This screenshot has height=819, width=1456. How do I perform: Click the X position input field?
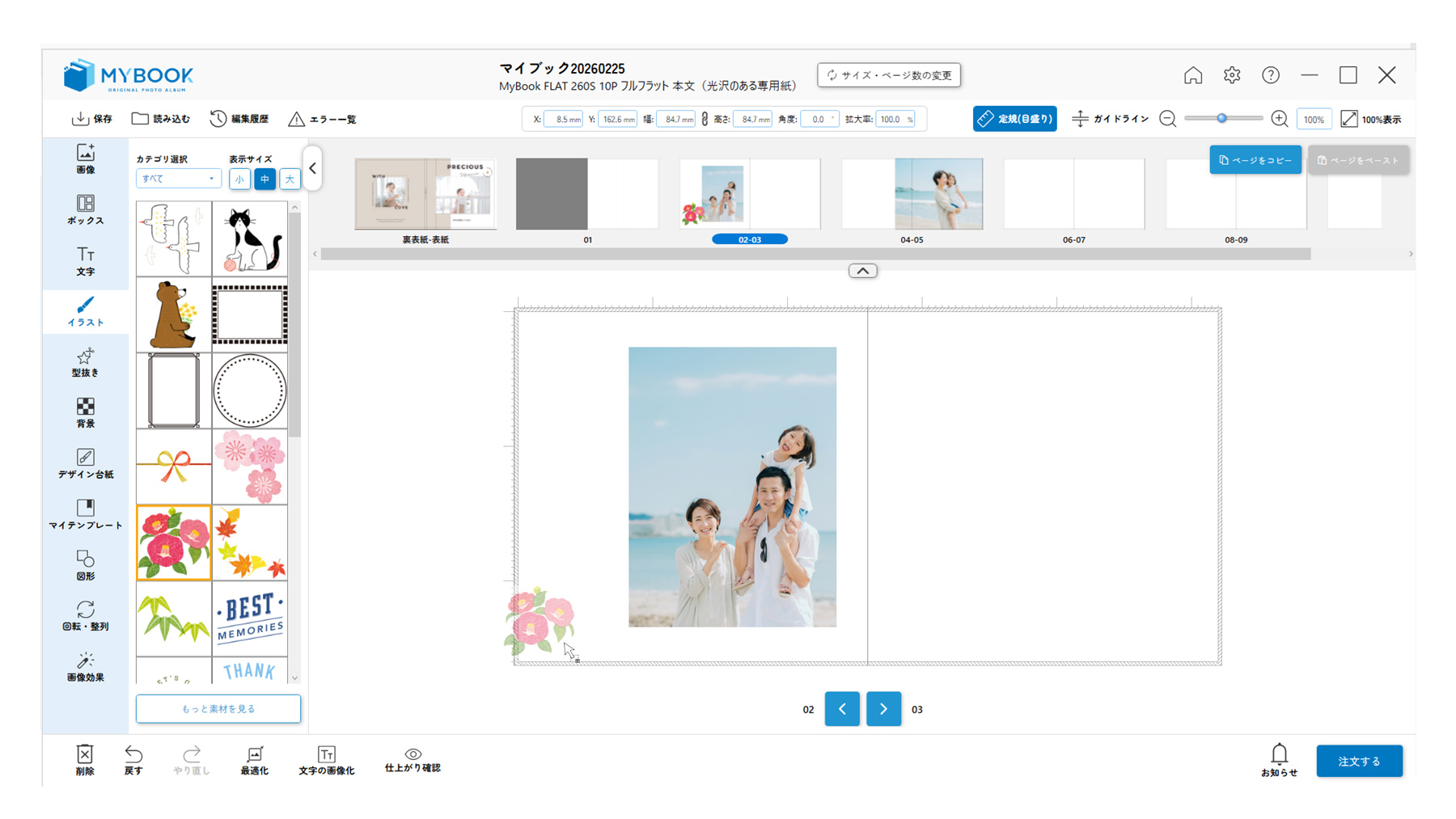(x=563, y=119)
